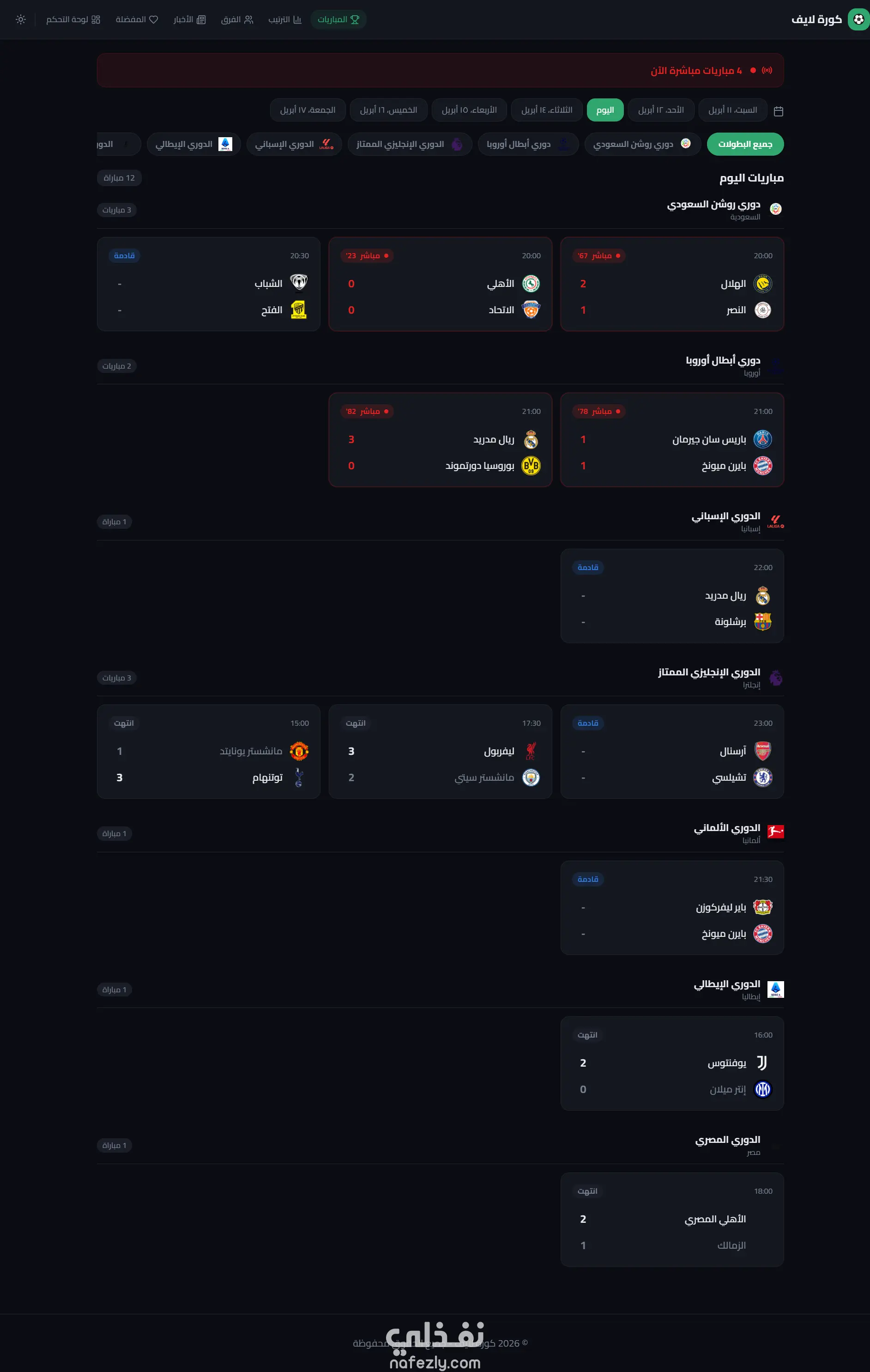Image resolution: width=870 pixels, height=1372 pixels.
Task: Show جميع البطولات filter
Action: coord(745,144)
